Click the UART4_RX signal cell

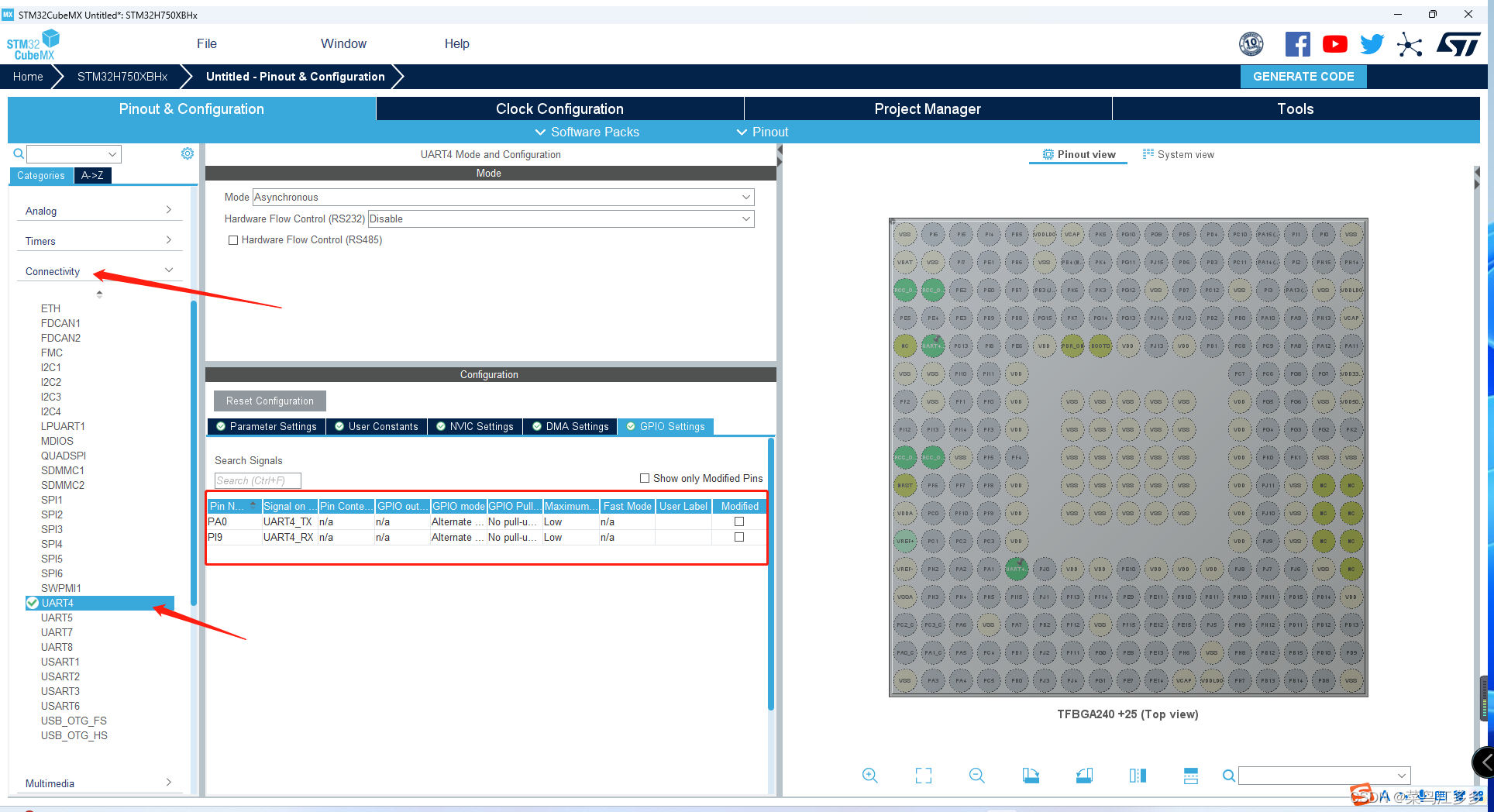tap(288, 538)
